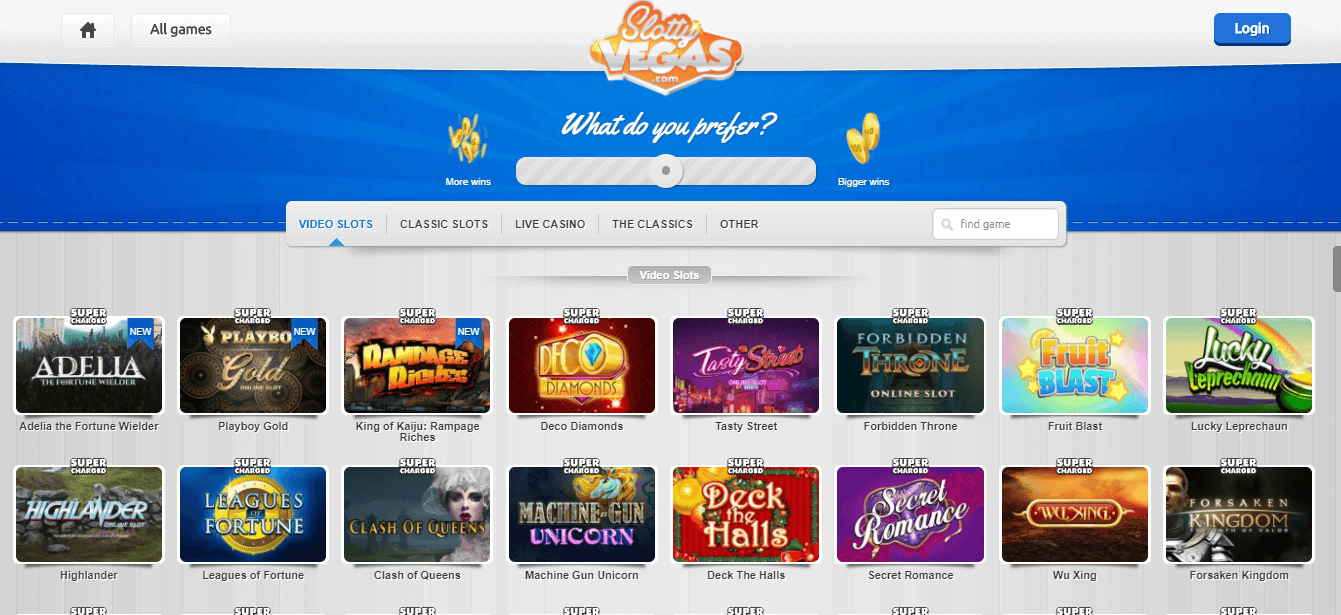Click the magnifier icon in search box

946,224
